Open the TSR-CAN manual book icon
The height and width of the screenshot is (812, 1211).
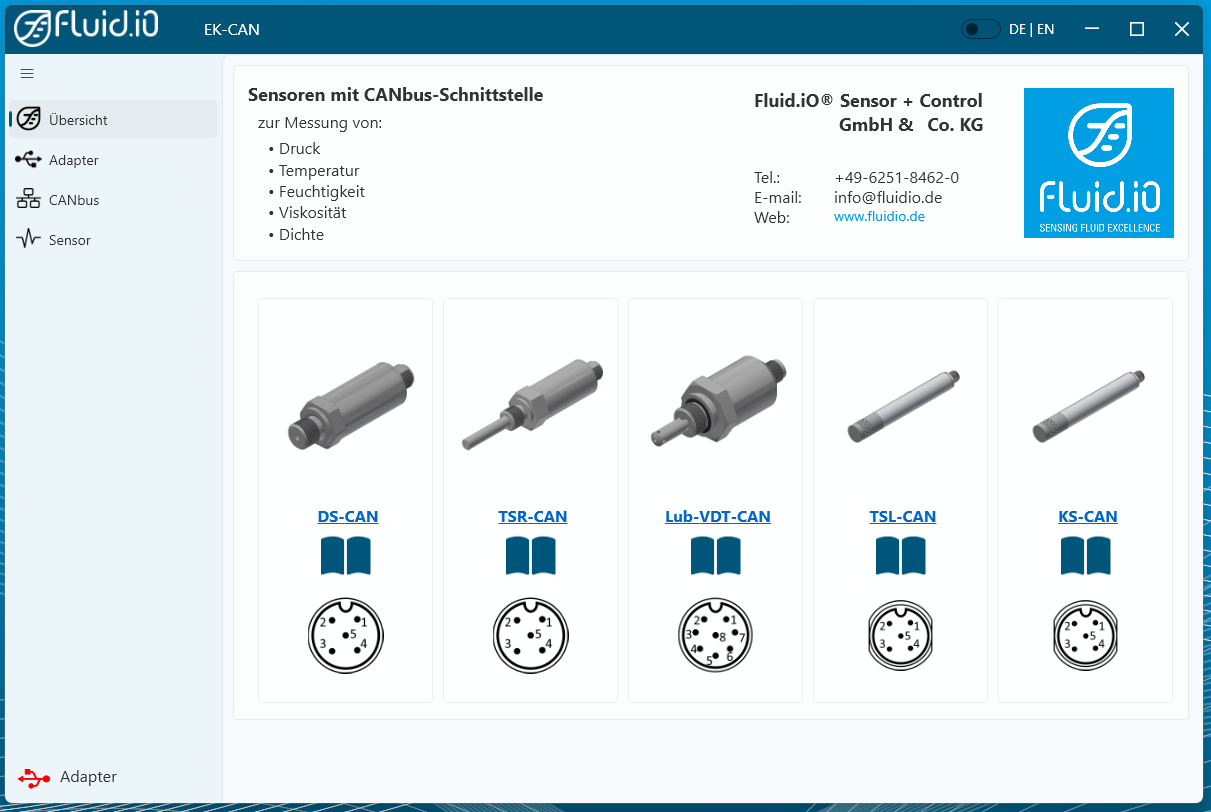click(530, 556)
